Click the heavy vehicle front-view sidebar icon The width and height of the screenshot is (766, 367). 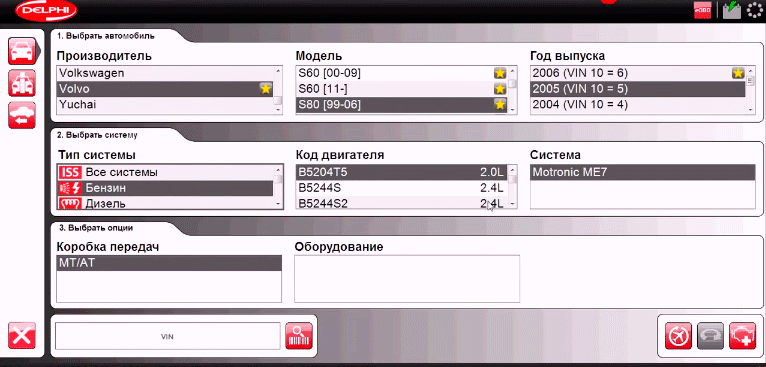point(22,83)
